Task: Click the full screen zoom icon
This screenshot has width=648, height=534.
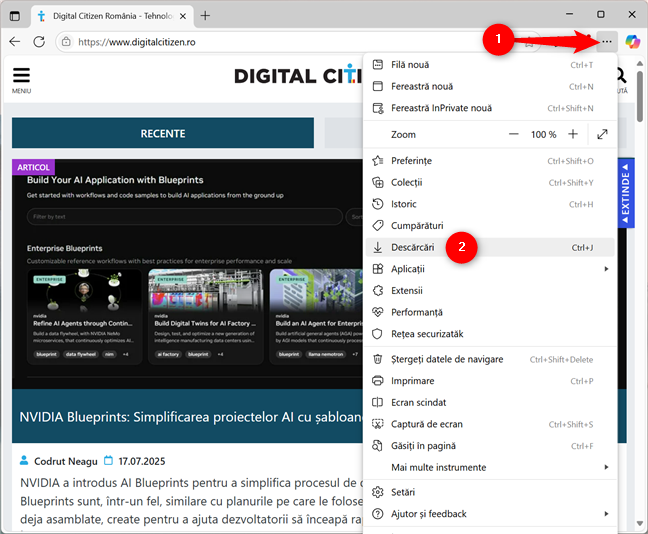Action: [x=603, y=134]
